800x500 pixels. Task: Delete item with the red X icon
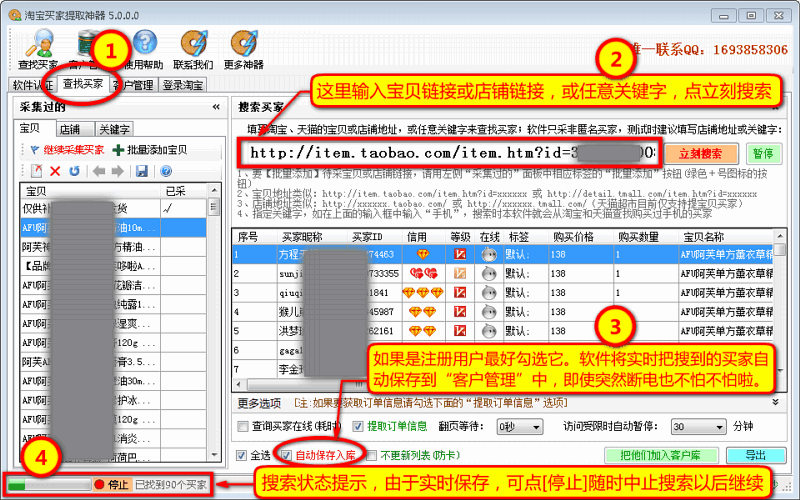56,171
